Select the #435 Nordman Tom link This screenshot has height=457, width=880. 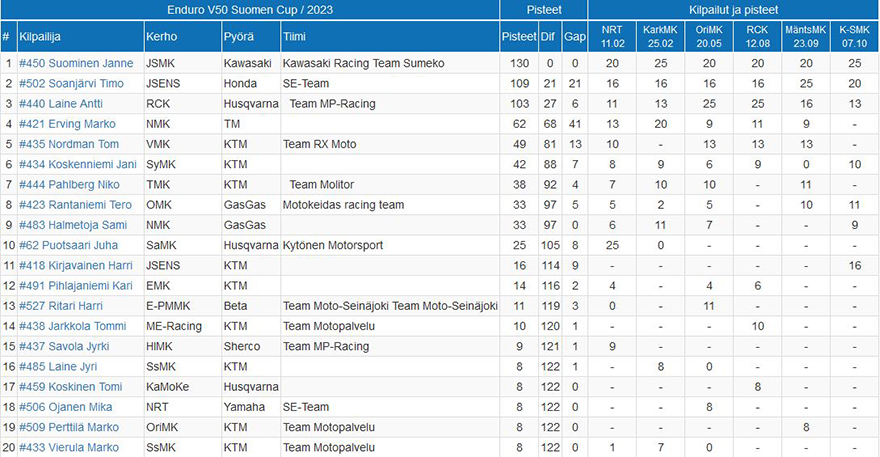[69, 144]
